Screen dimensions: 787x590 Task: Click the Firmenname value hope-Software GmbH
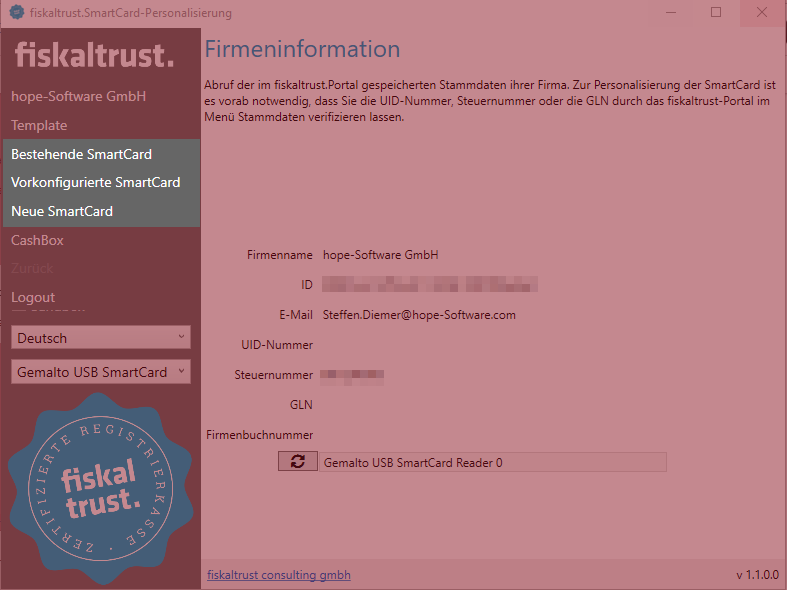point(380,255)
